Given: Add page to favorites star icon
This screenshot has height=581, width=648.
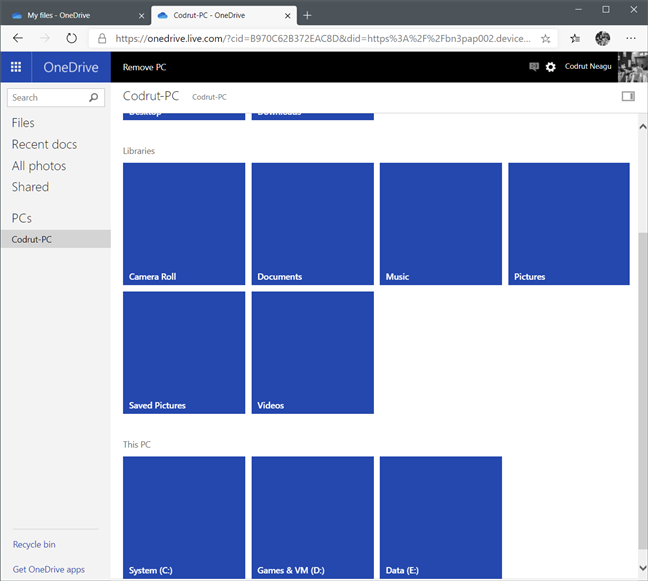Looking at the screenshot, I should pos(546,38).
